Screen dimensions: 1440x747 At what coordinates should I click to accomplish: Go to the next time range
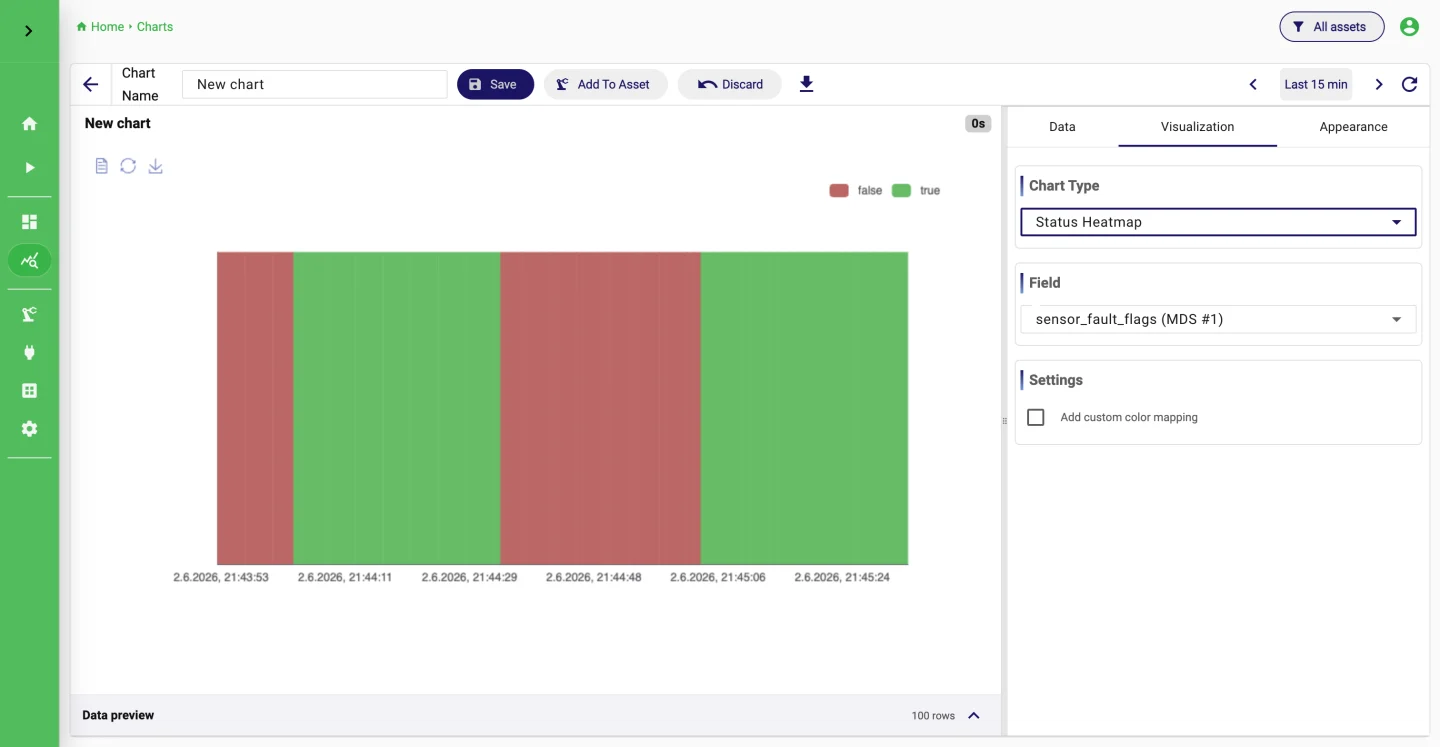(1379, 84)
